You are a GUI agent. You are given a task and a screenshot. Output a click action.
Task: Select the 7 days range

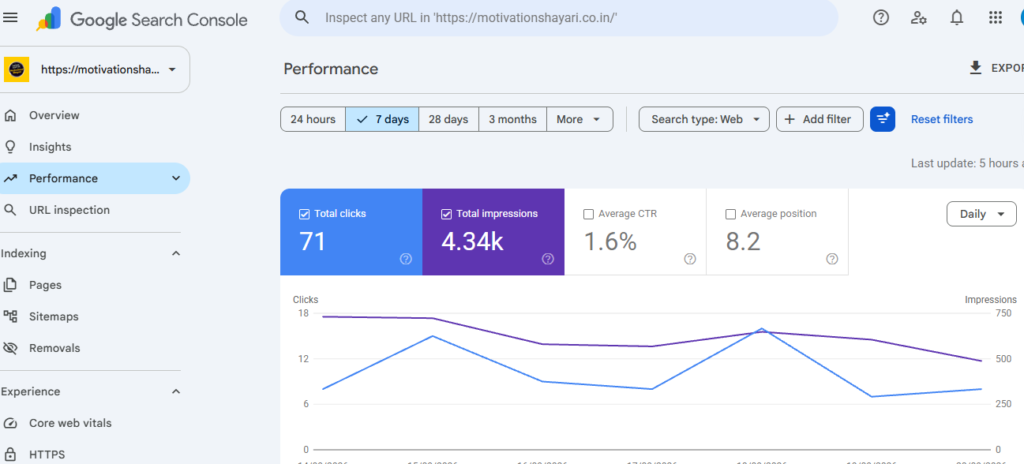click(x=383, y=119)
